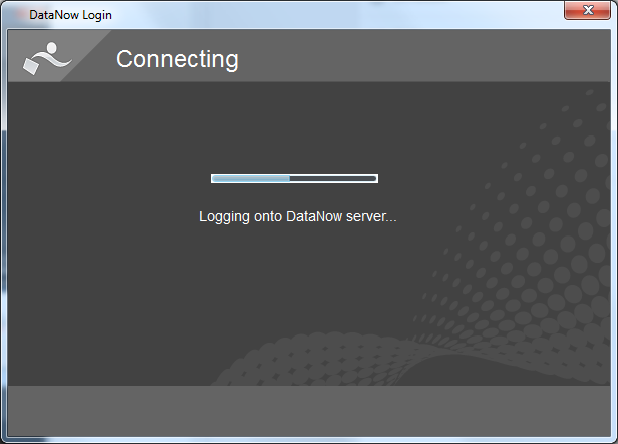Click the DataNow Login title text

71,15
